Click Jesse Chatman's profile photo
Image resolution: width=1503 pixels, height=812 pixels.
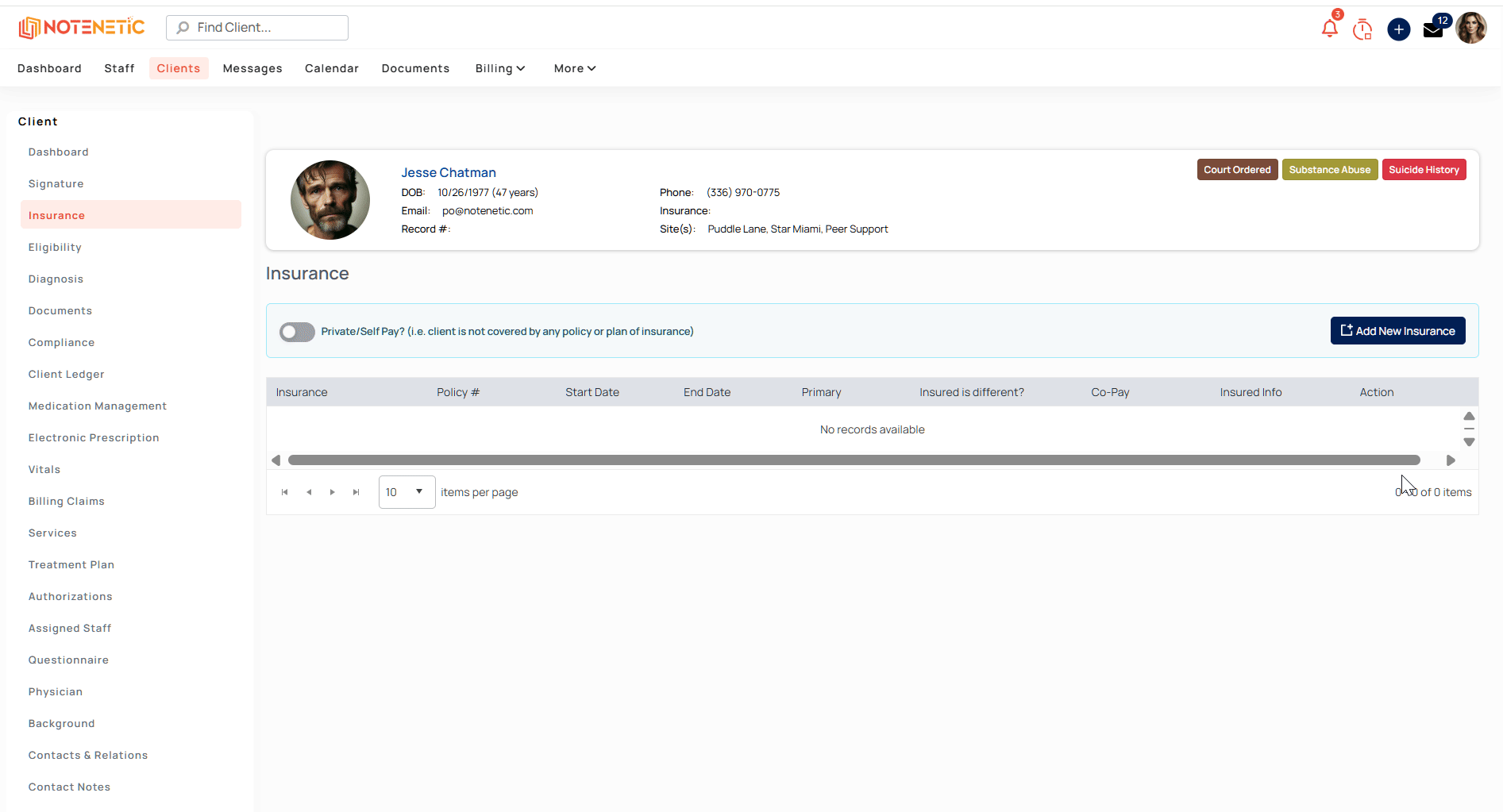coord(330,200)
